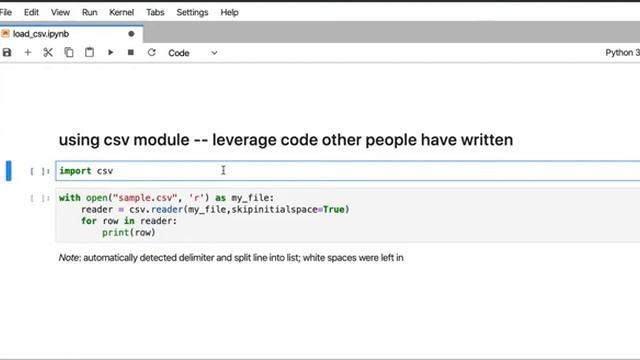This screenshot has height=360, width=640.
Task: Open the Kernel menu
Action: [121, 12]
